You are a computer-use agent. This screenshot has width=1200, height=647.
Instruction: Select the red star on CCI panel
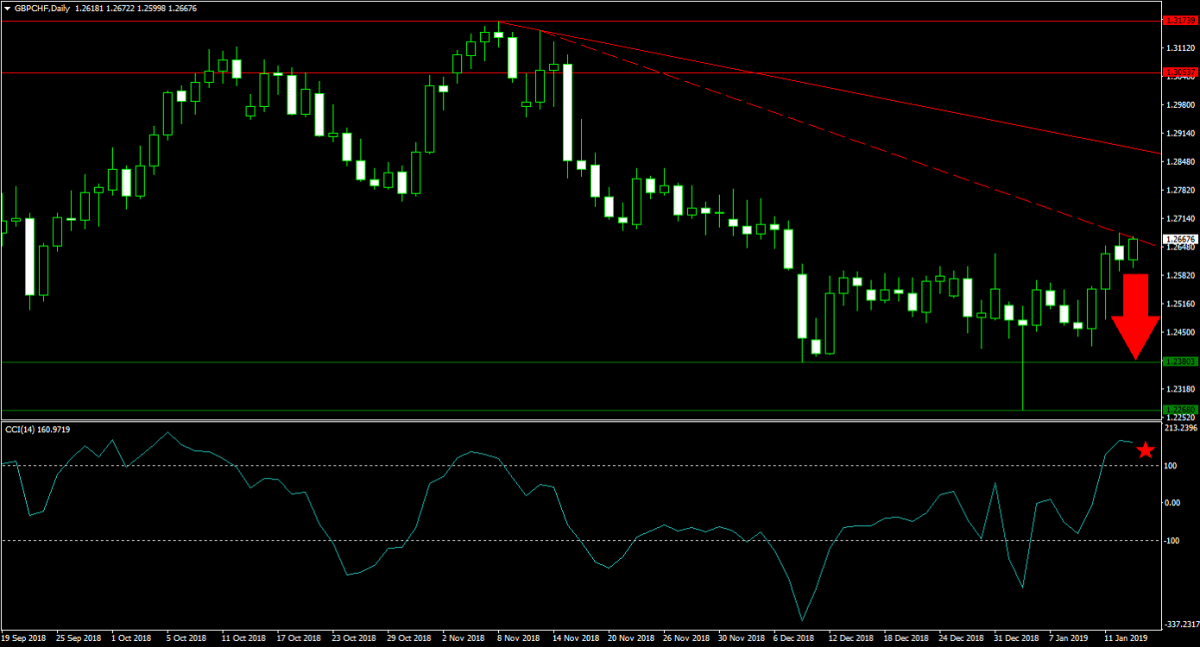tap(1146, 479)
